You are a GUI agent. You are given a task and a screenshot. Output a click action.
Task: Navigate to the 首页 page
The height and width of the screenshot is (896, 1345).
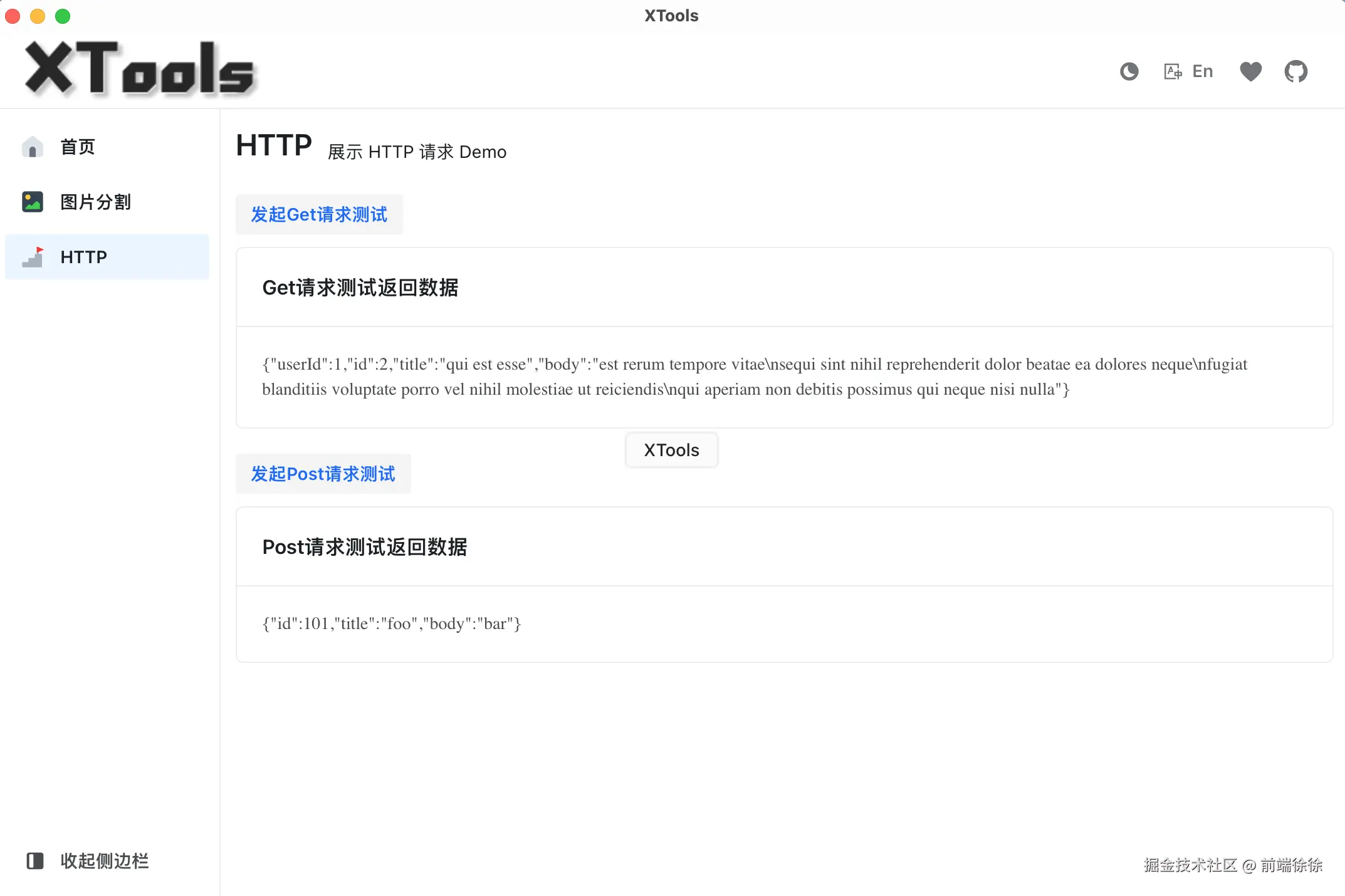point(78,146)
